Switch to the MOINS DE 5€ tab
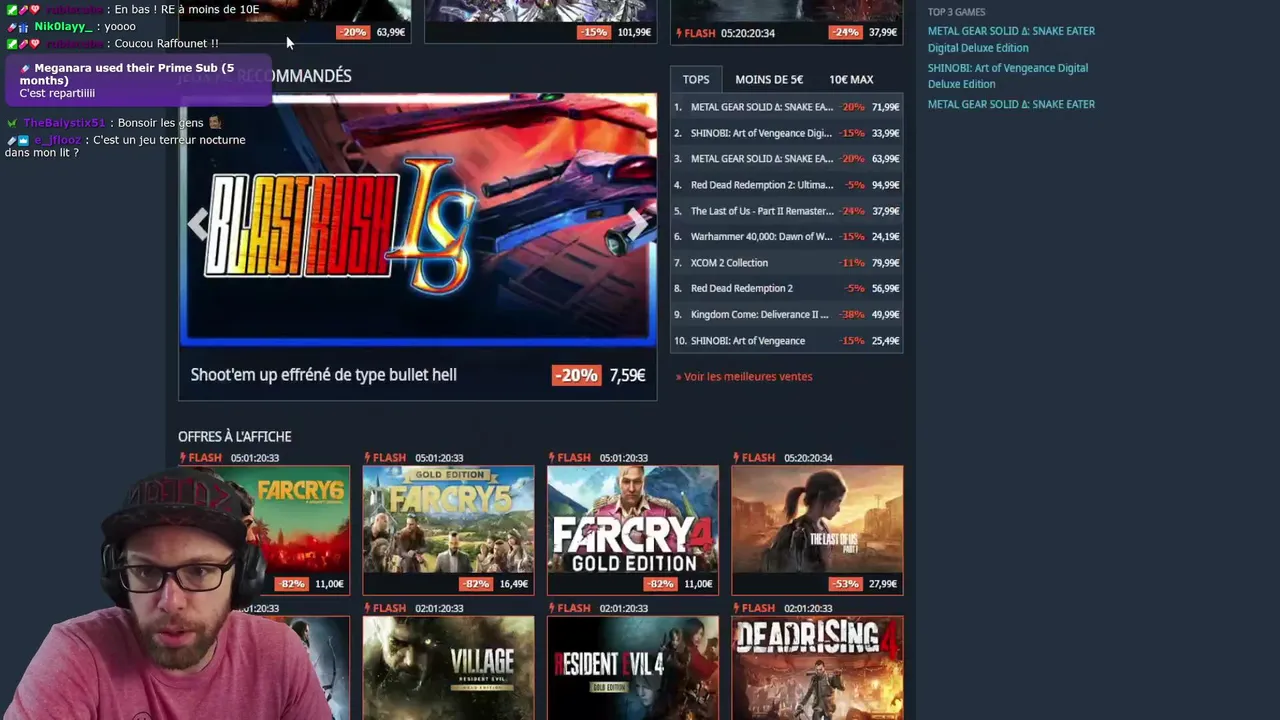This screenshot has width=1280, height=720. (769, 79)
